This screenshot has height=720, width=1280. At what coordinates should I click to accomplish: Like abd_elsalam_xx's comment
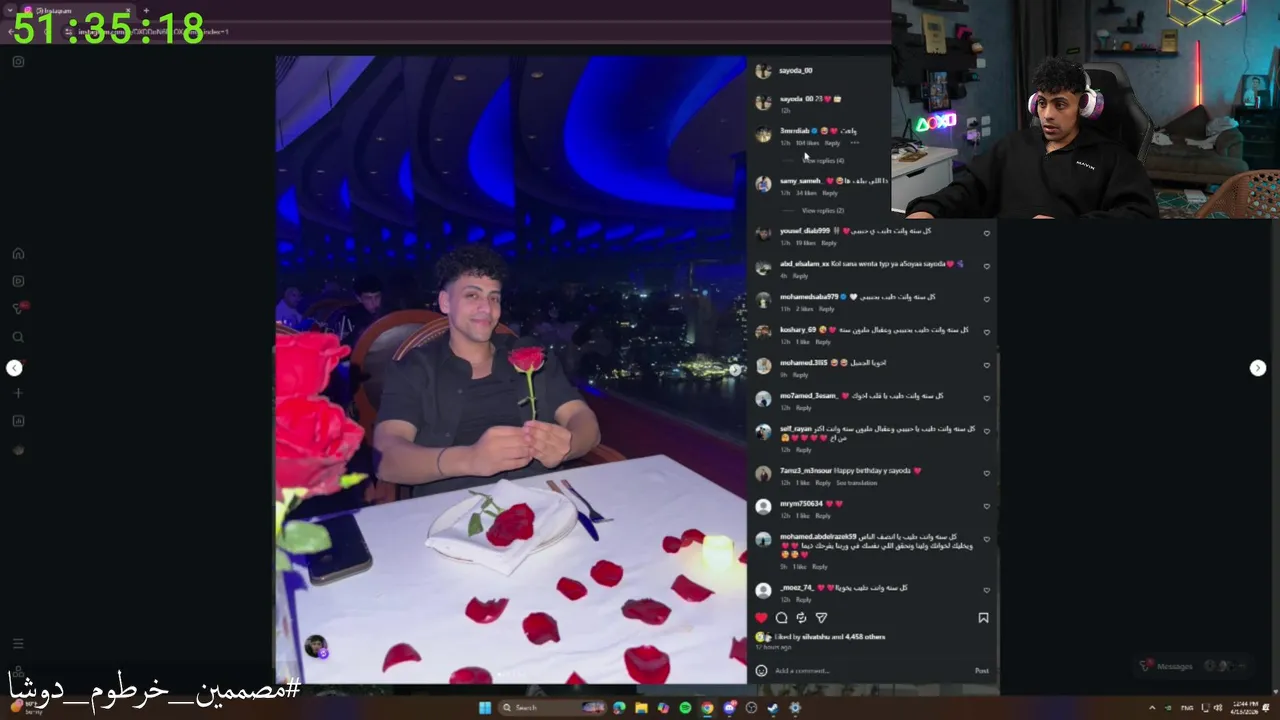coord(986,267)
